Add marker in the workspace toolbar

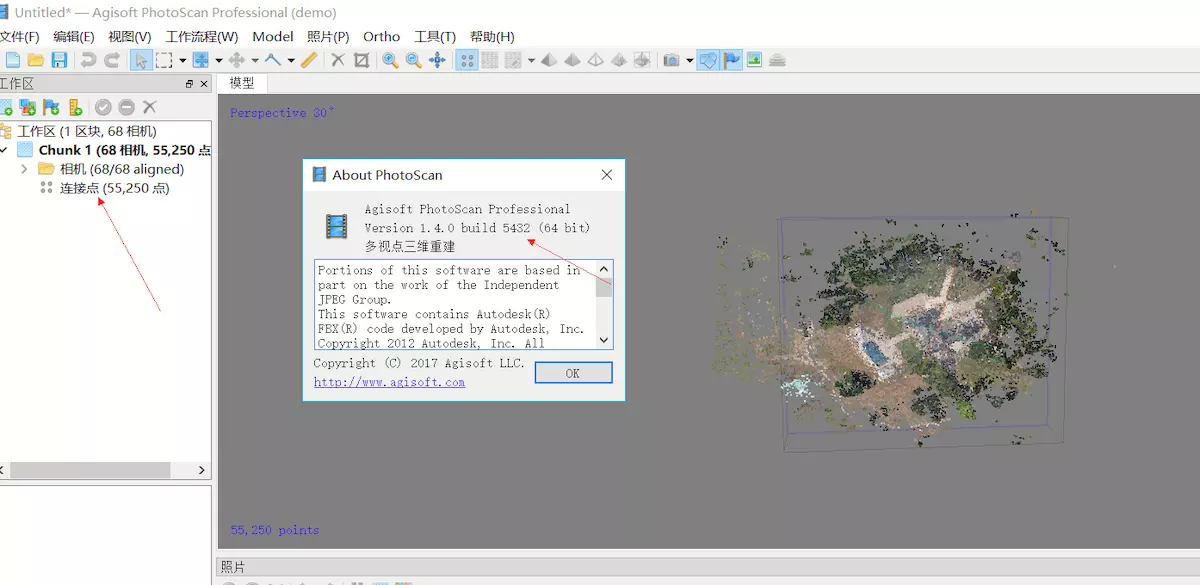[x=52, y=107]
